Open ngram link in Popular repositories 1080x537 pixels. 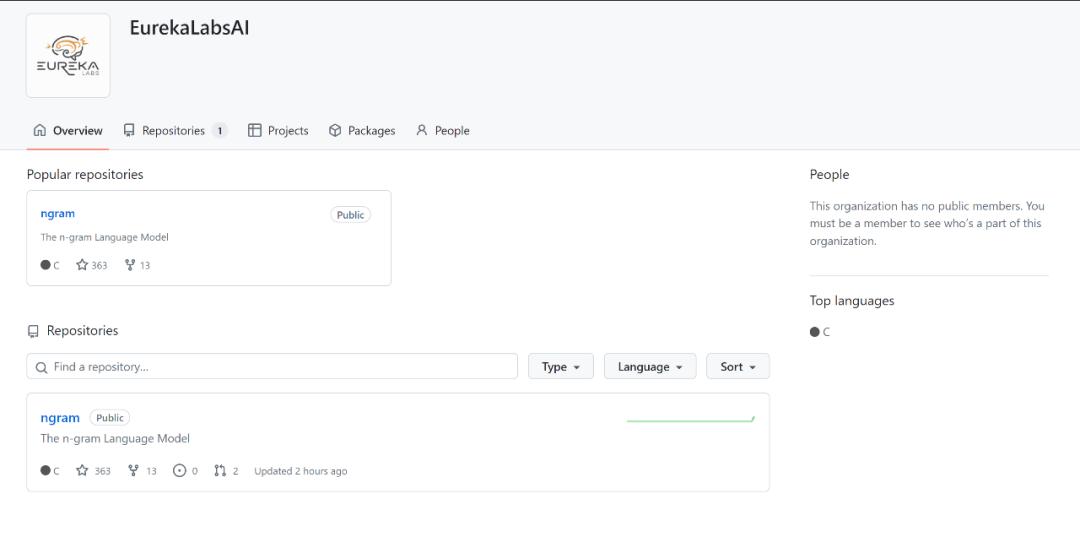point(57,214)
